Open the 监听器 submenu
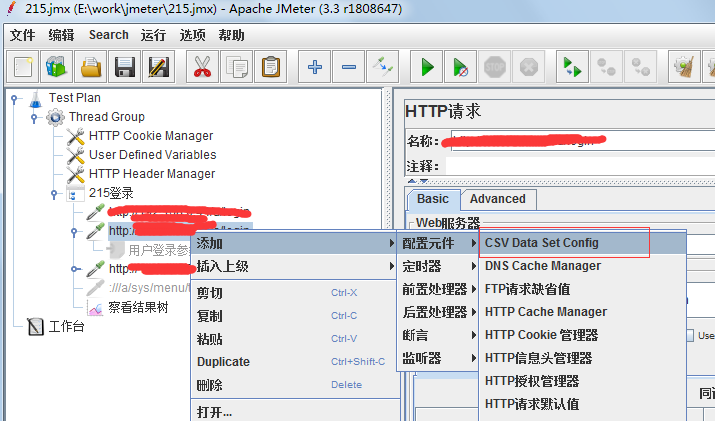This screenshot has width=715, height=421. click(x=439, y=358)
